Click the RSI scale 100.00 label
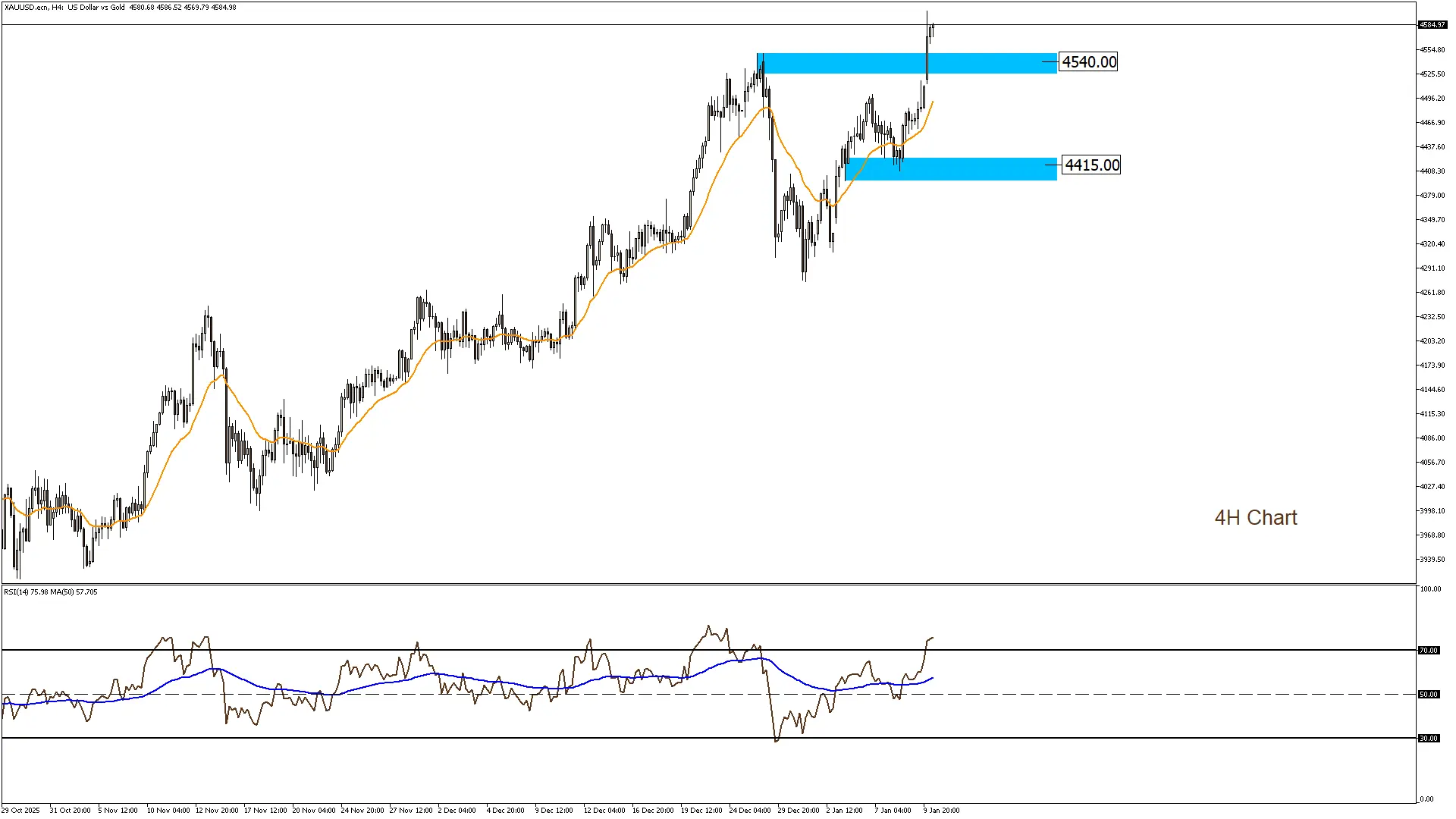This screenshot has width=1456, height=819. tap(1430, 589)
